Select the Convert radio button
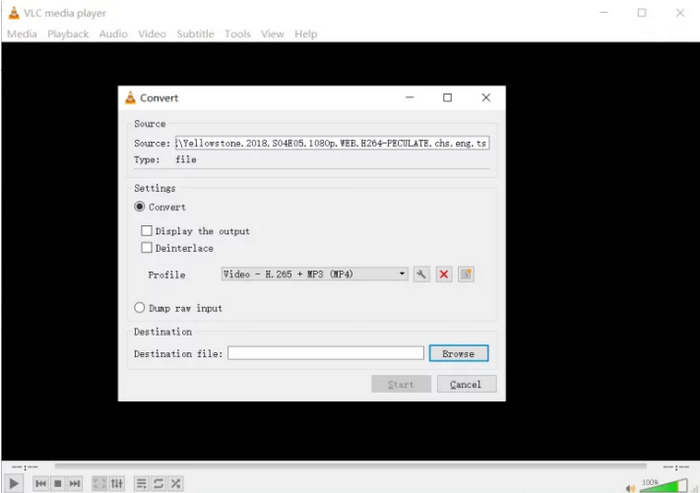The height and width of the screenshot is (493, 700). 140,207
